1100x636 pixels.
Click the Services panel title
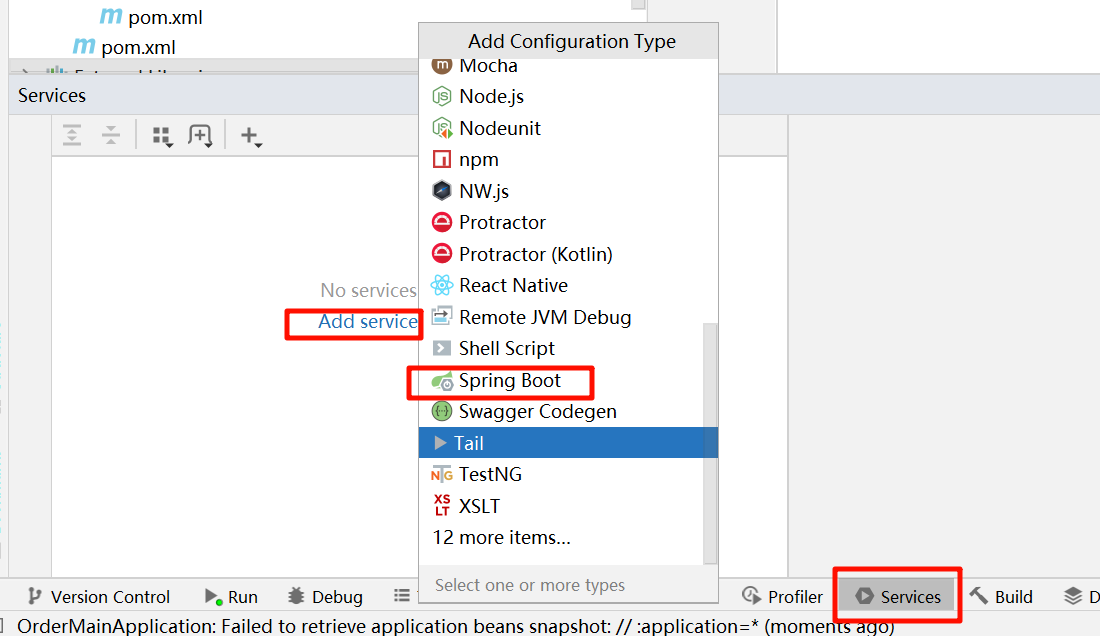52,95
